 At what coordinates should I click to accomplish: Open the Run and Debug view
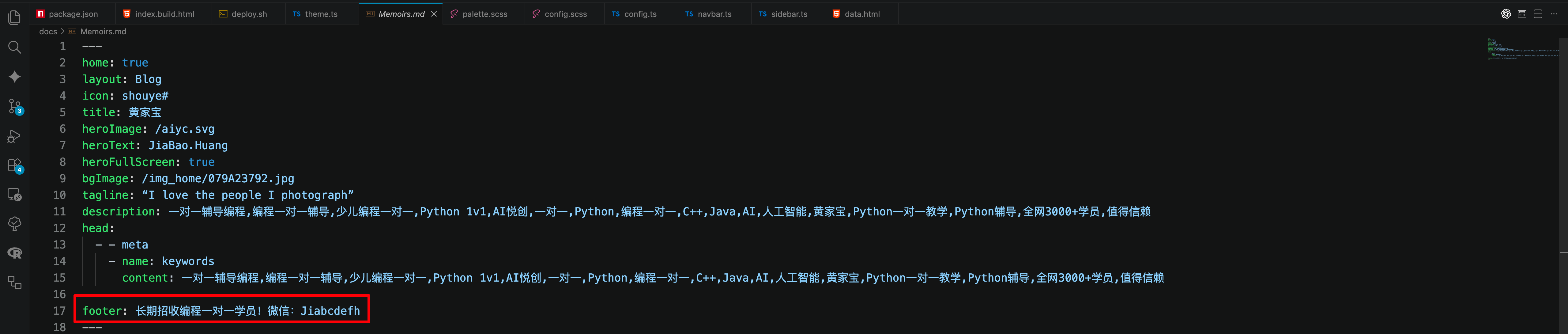tap(15, 136)
